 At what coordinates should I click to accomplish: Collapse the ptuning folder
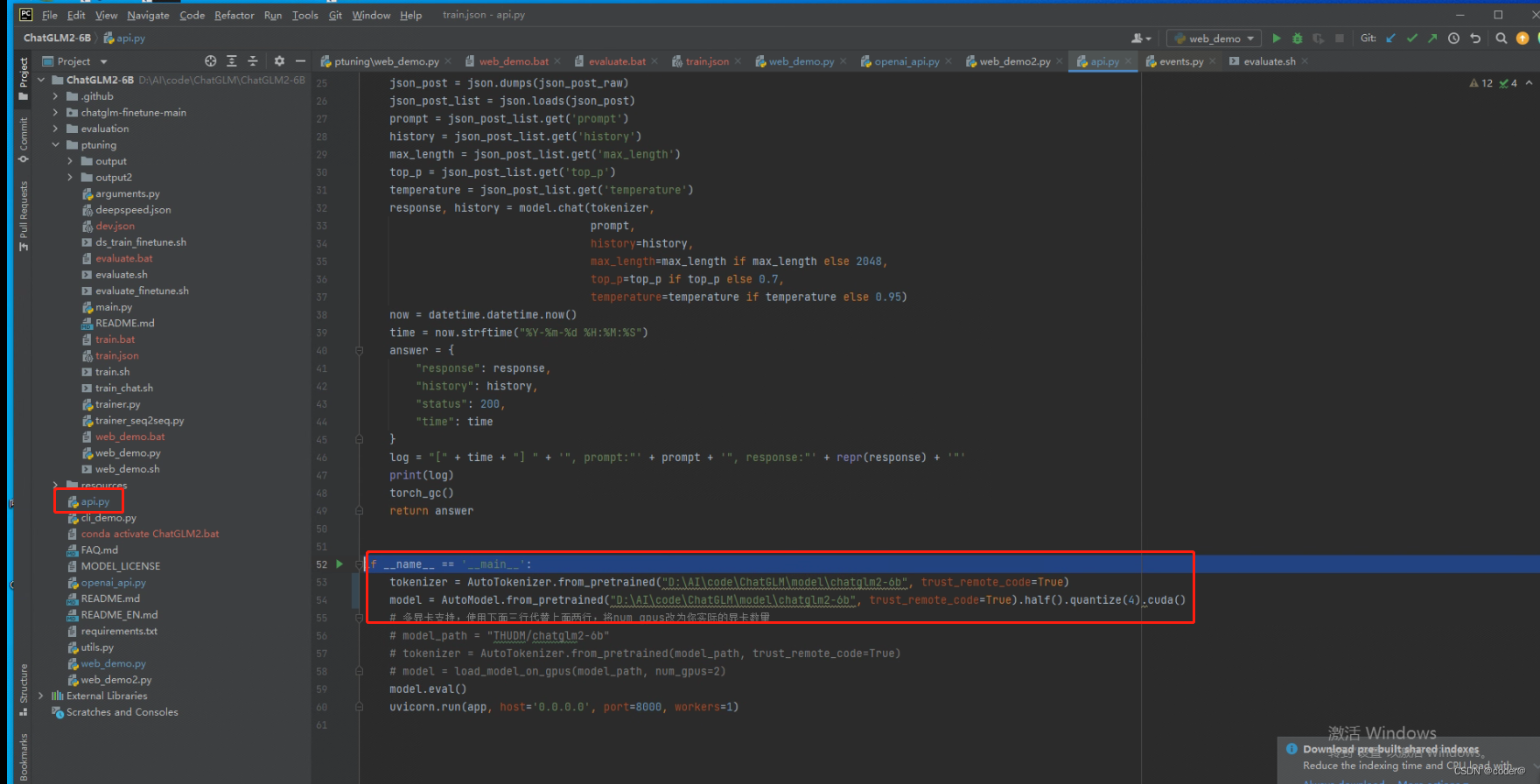point(56,144)
